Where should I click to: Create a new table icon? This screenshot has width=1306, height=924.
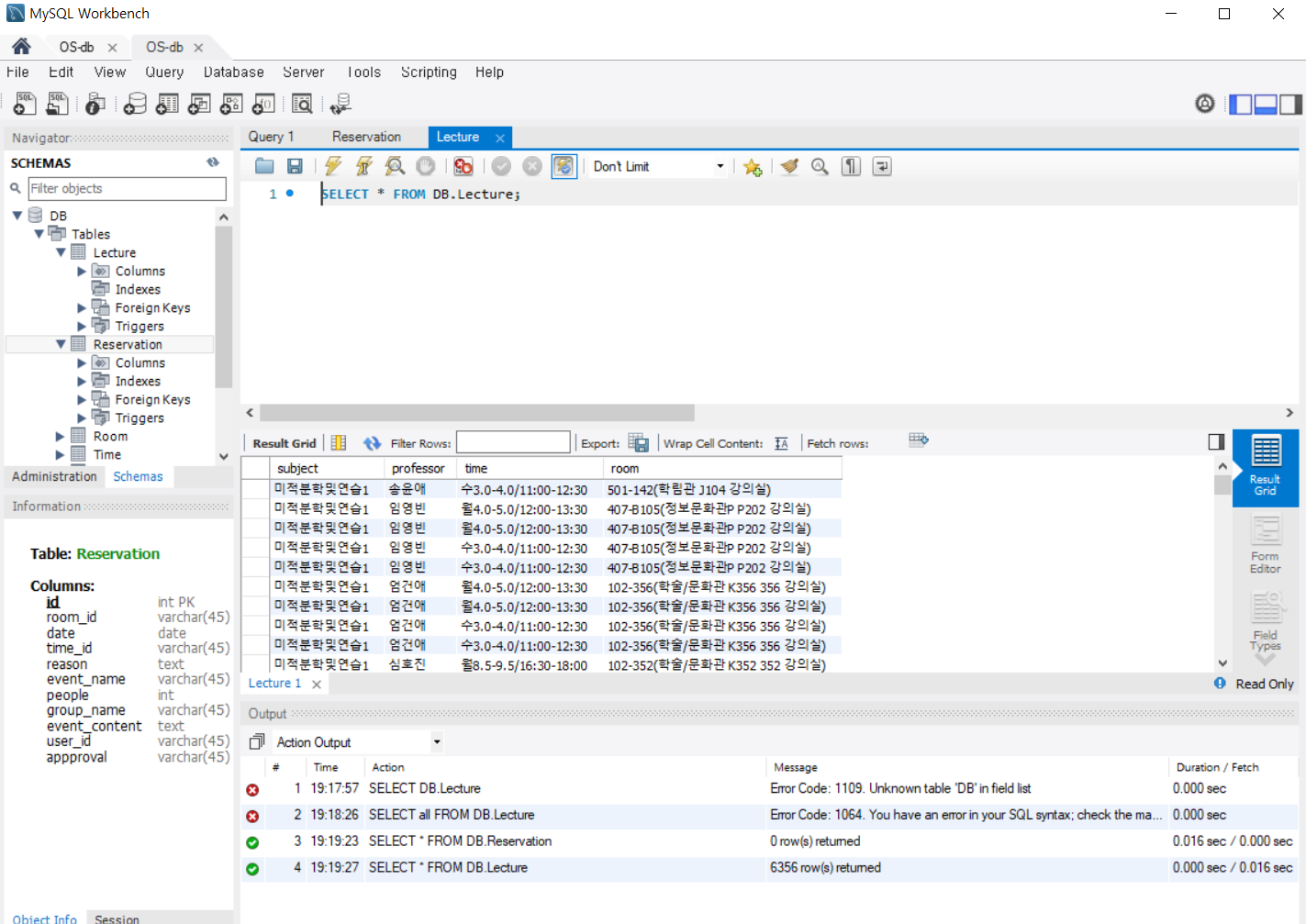point(167,104)
